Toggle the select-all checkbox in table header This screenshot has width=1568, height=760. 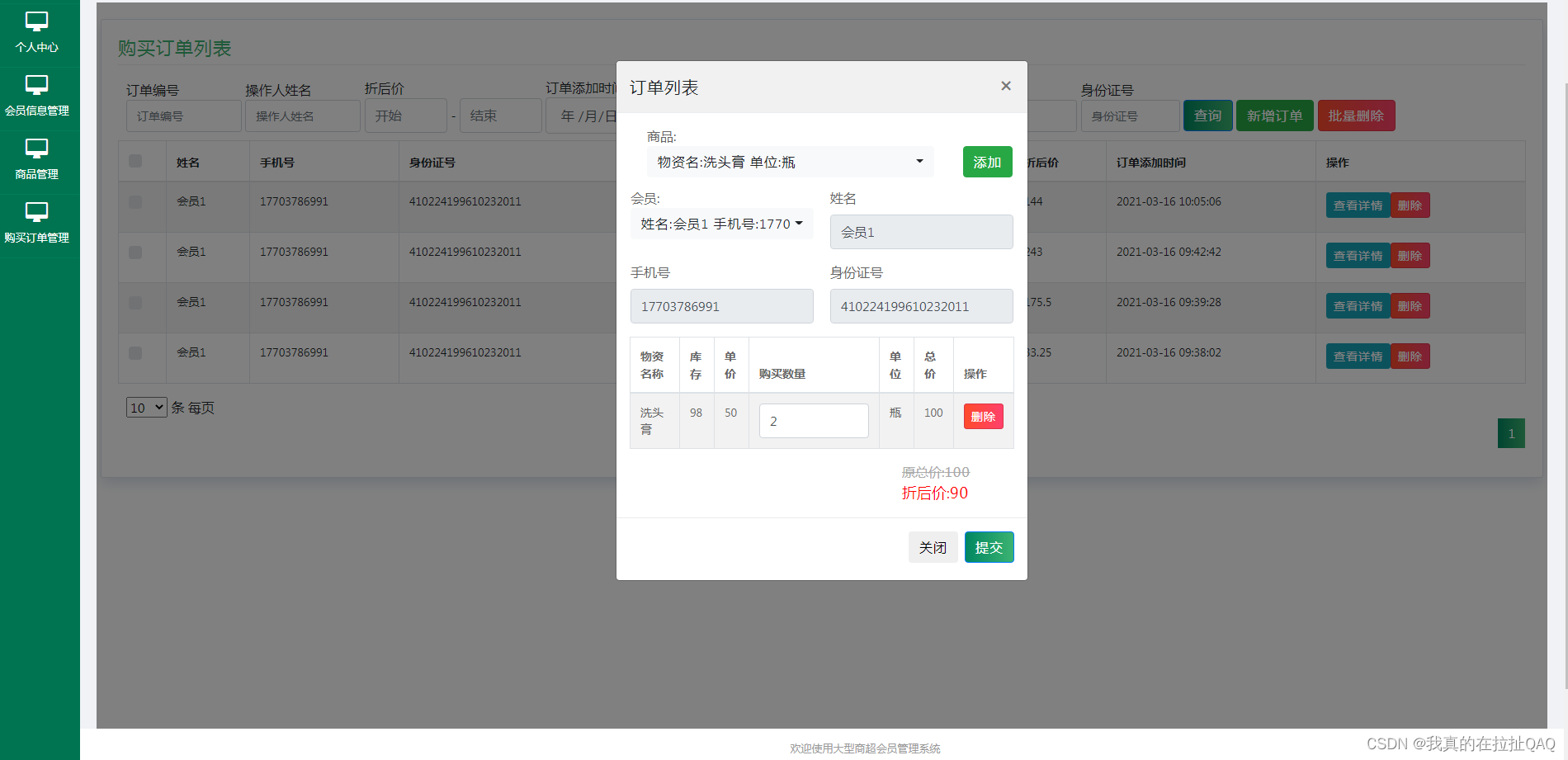click(x=135, y=161)
